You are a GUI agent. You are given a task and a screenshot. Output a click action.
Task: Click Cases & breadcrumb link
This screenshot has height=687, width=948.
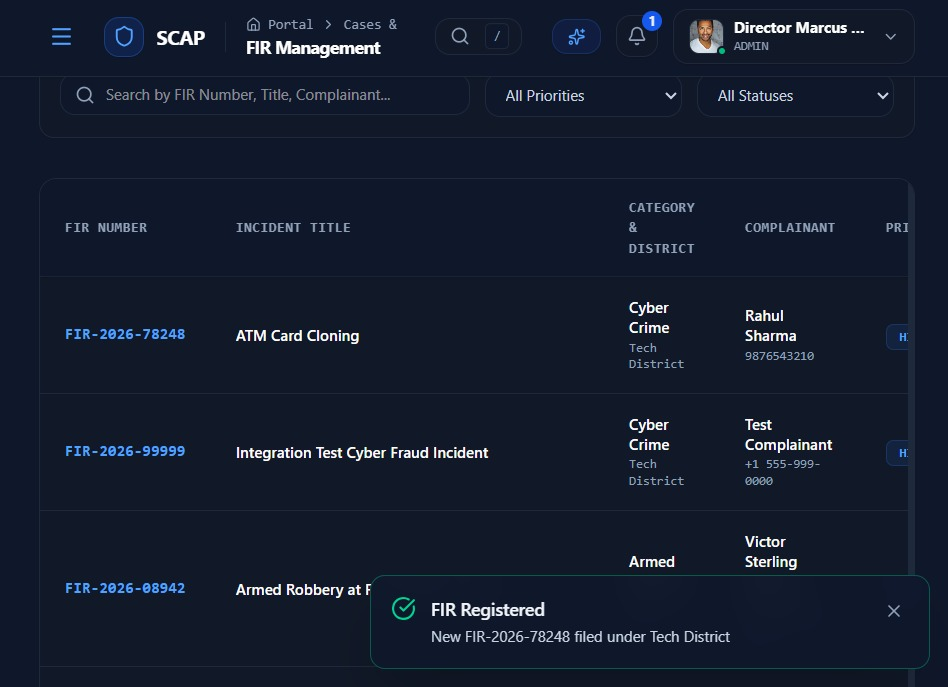[x=370, y=24]
